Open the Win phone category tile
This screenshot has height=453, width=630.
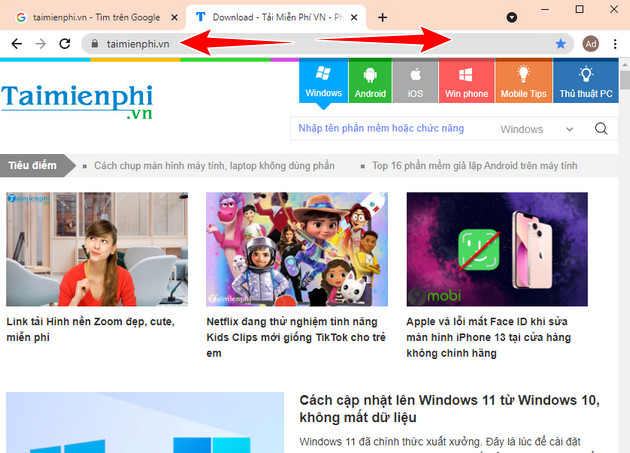click(466, 81)
